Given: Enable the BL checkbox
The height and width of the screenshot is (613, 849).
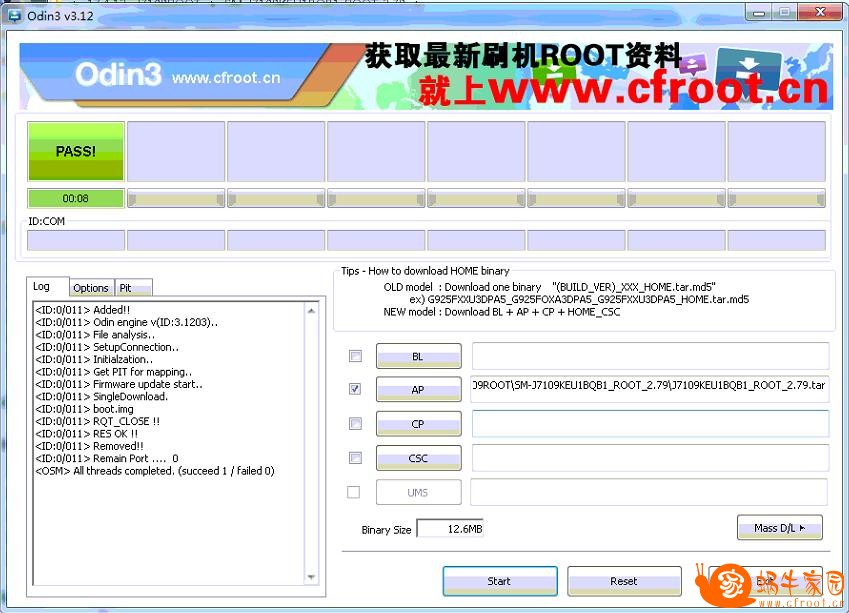Looking at the screenshot, I should click(x=355, y=356).
